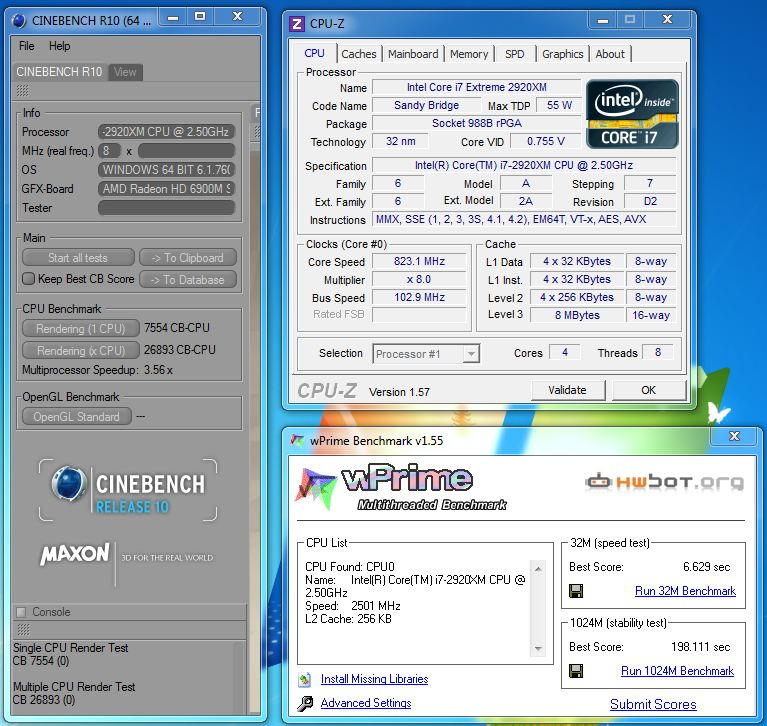Click the Sandy Bridge code name value
The height and width of the screenshot is (726, 767).
(x=426, y=105)
